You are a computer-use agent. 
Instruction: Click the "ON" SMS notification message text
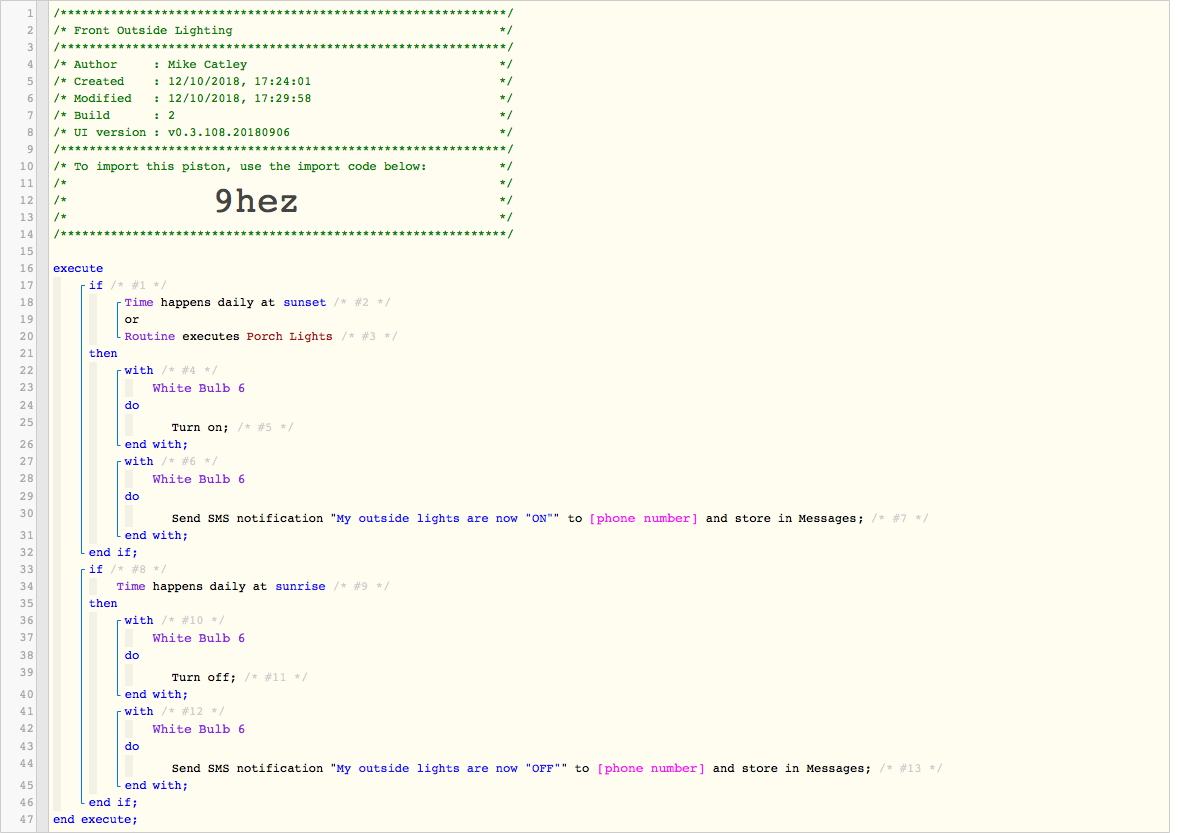click(445, 518)
